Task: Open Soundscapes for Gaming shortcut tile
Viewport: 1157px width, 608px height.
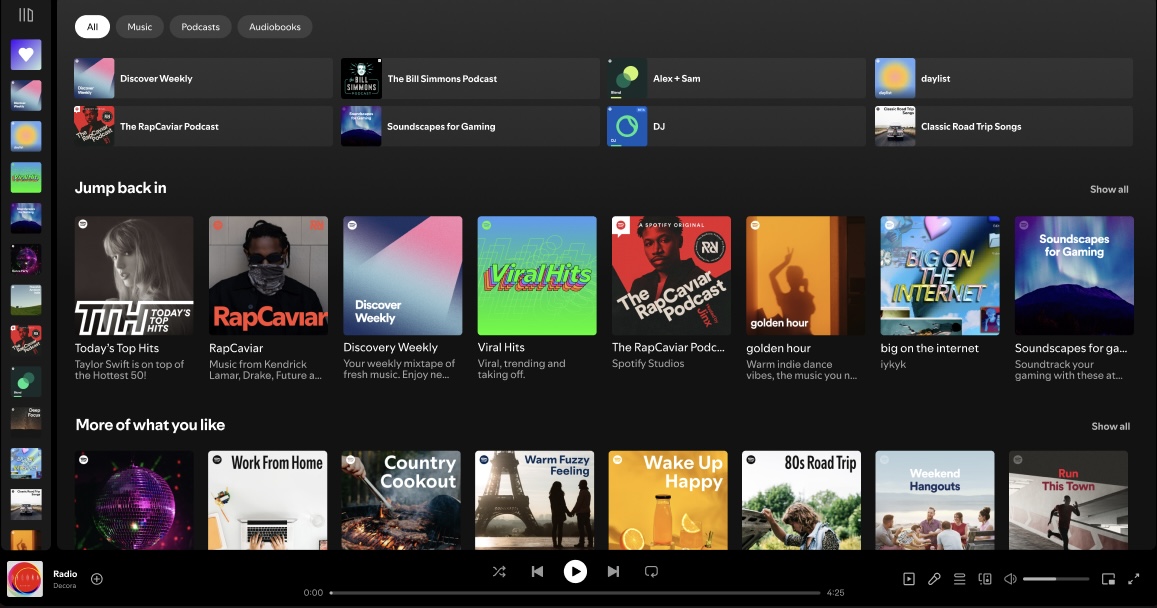Action: (x=470, y=126)
